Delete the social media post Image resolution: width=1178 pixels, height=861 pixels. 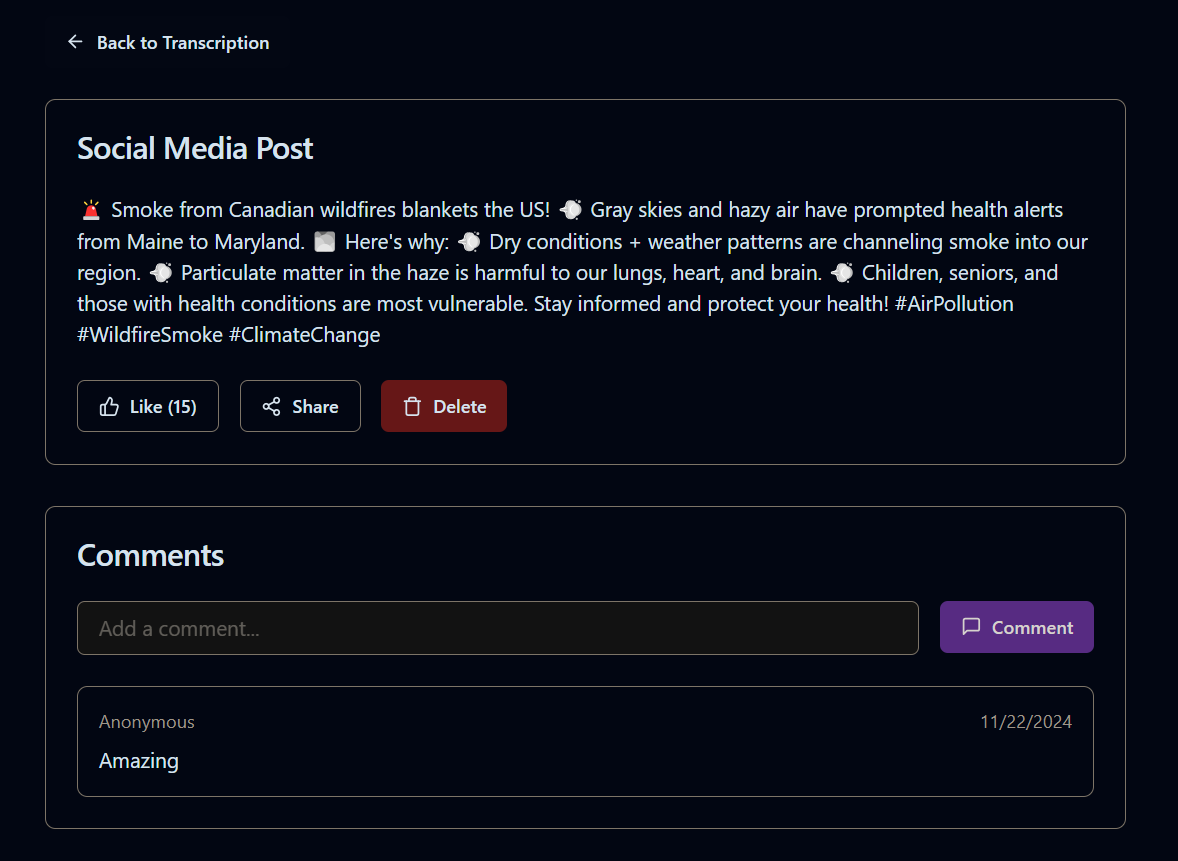[x=444, y=406]
